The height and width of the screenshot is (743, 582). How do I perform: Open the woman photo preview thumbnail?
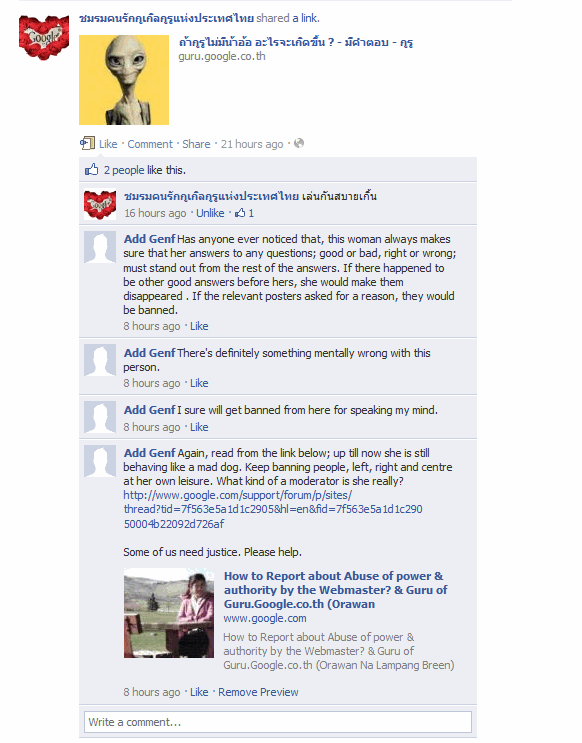(169, 613)
